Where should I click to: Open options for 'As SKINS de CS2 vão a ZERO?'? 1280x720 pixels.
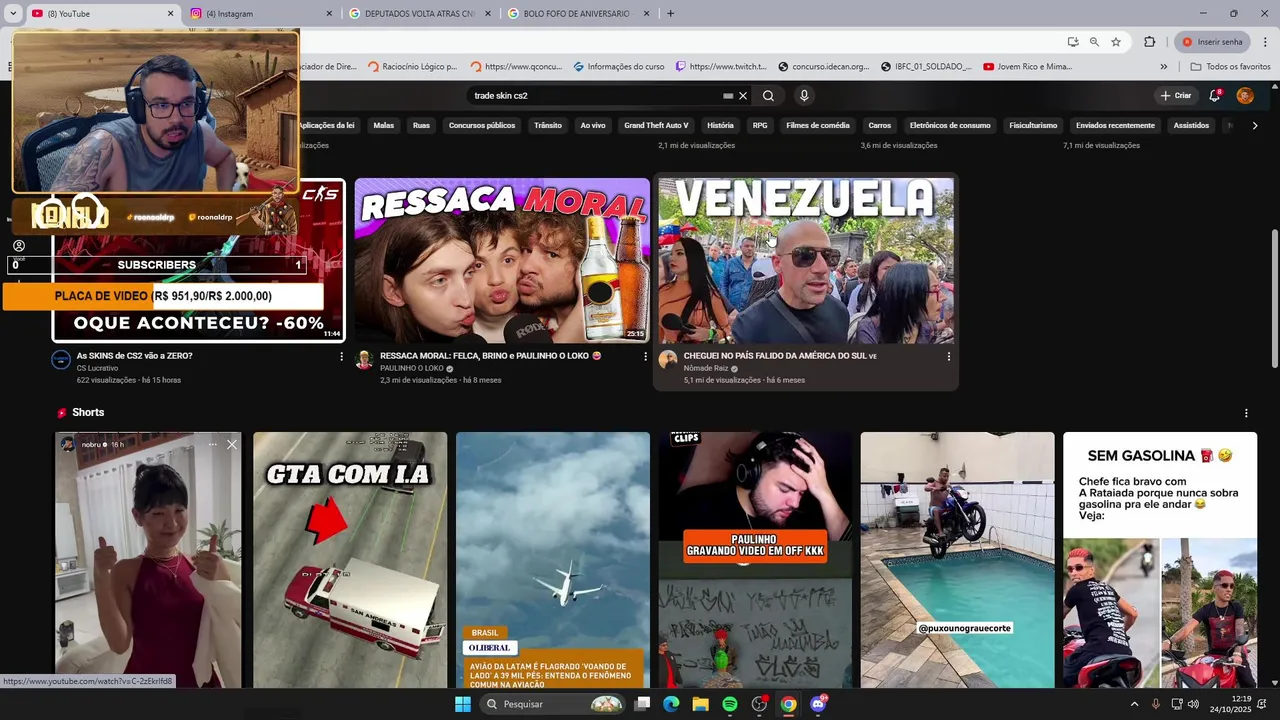point(341,356)
